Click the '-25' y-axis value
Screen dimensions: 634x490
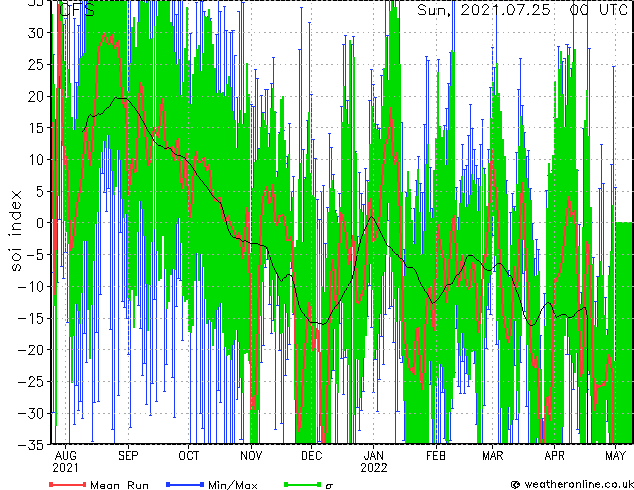point(31,381)
